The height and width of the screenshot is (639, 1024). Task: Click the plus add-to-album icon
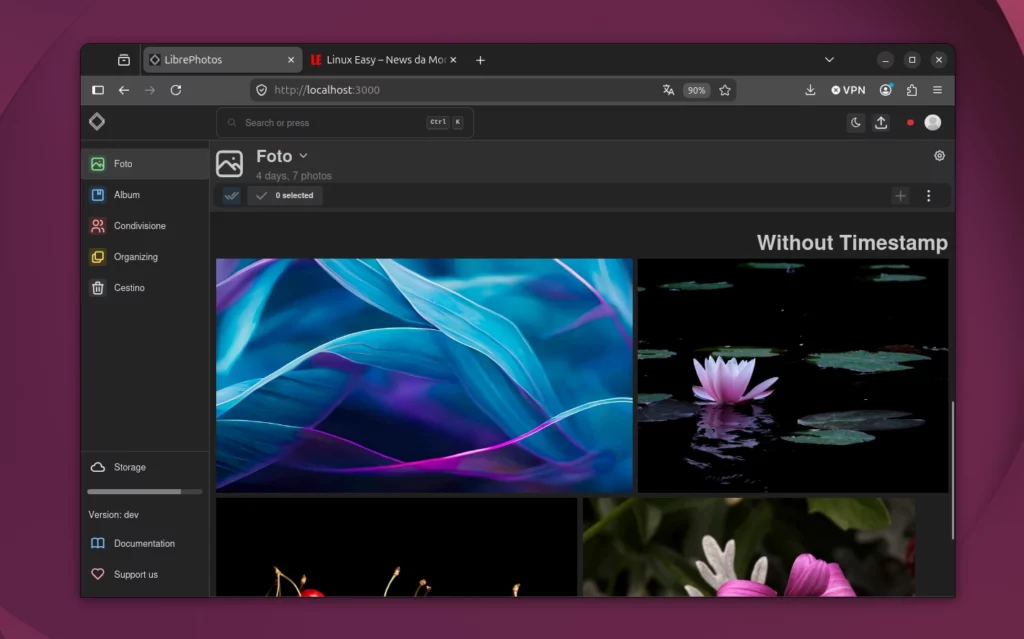click(901, 195)
